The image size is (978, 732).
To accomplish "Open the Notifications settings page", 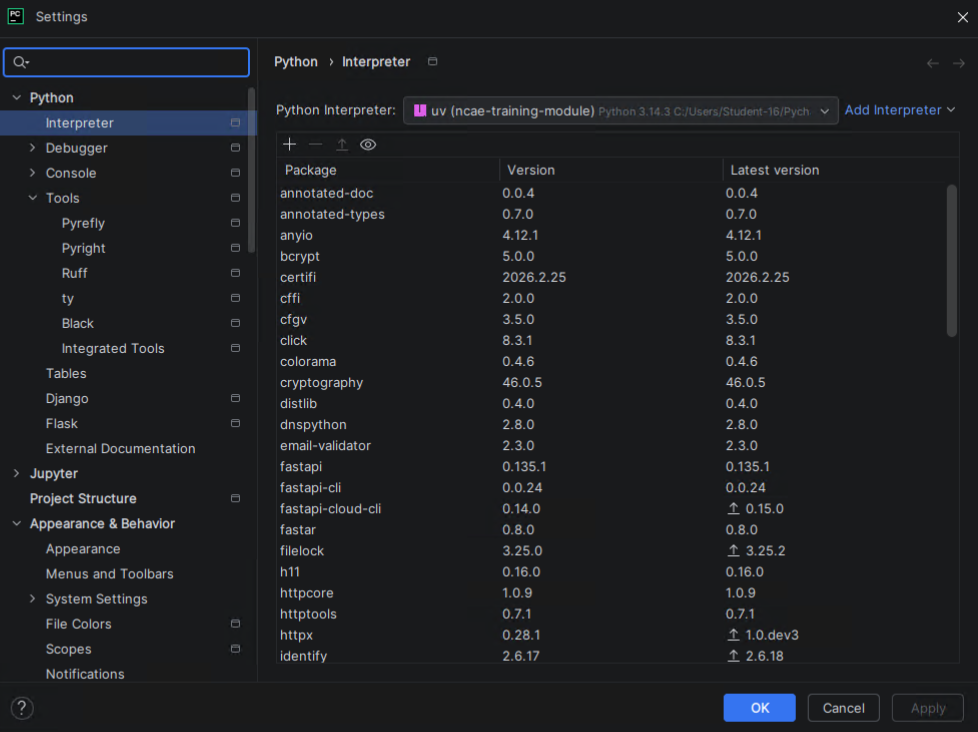I will pos(85,674).
